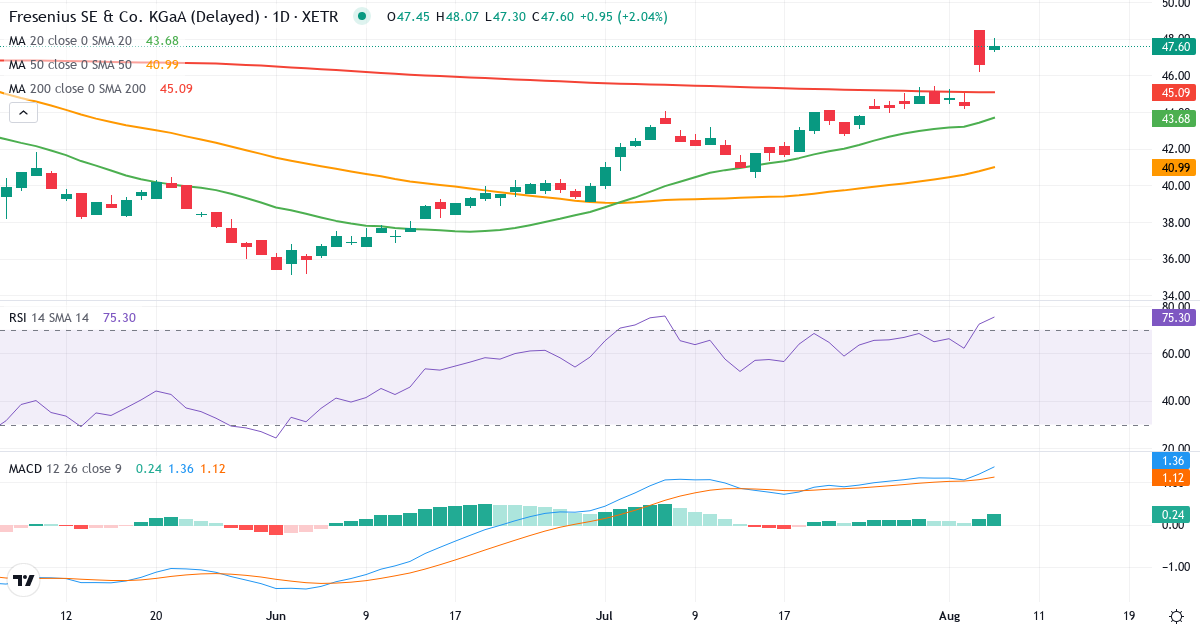This screenshot has width=1200, height=630.
Task: Click the 40.99 MA 50 price tag
Action: (x=1174, y=168)
